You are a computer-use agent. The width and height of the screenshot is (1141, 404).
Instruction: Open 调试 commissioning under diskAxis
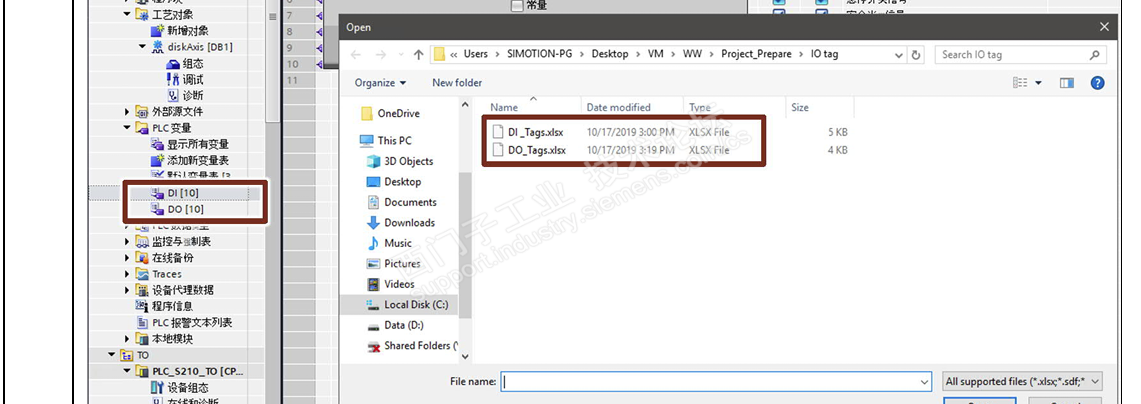[x=193, y=79]
